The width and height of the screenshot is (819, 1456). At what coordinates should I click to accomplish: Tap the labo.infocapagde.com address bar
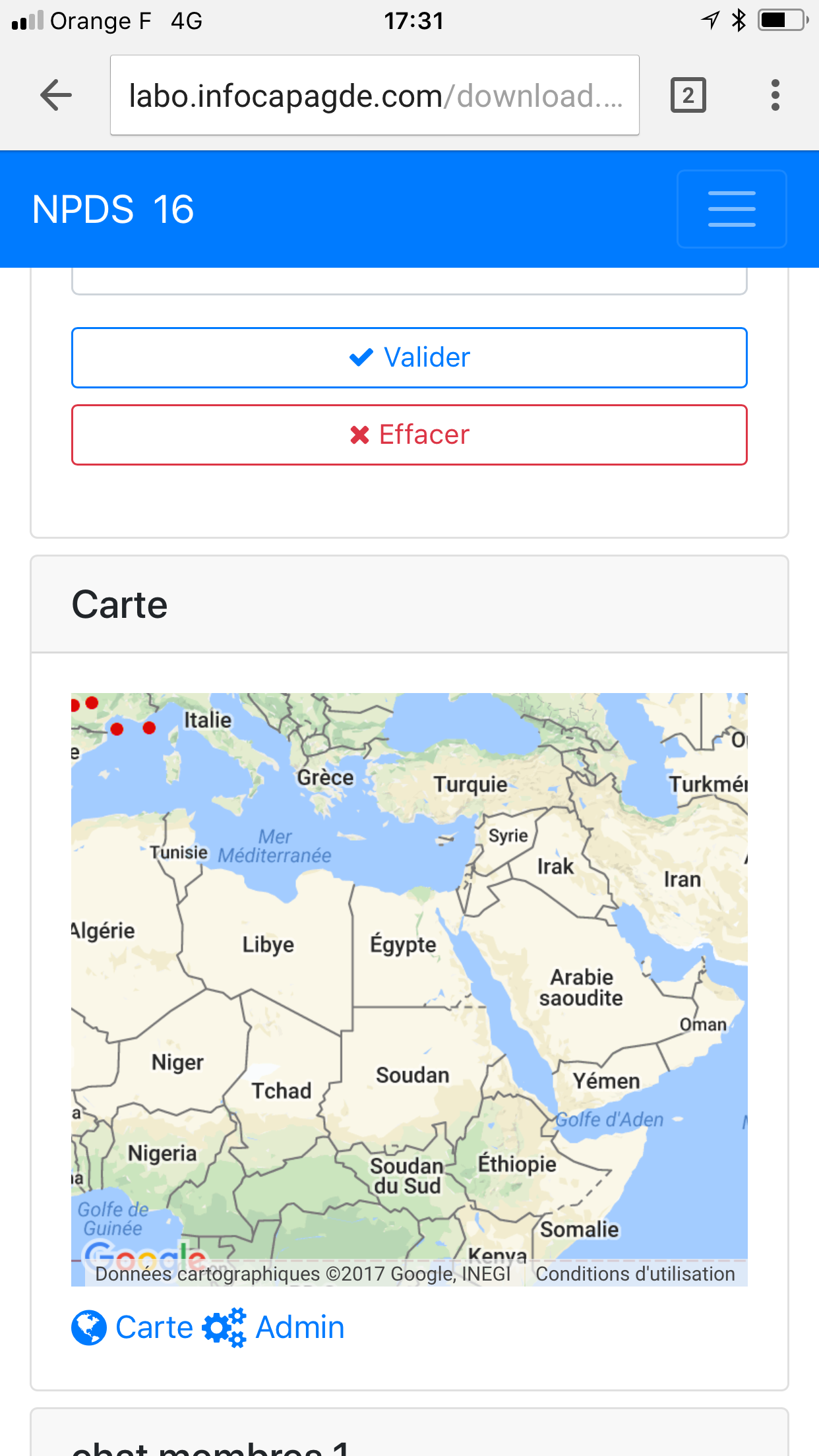click(x=375, y=96)
